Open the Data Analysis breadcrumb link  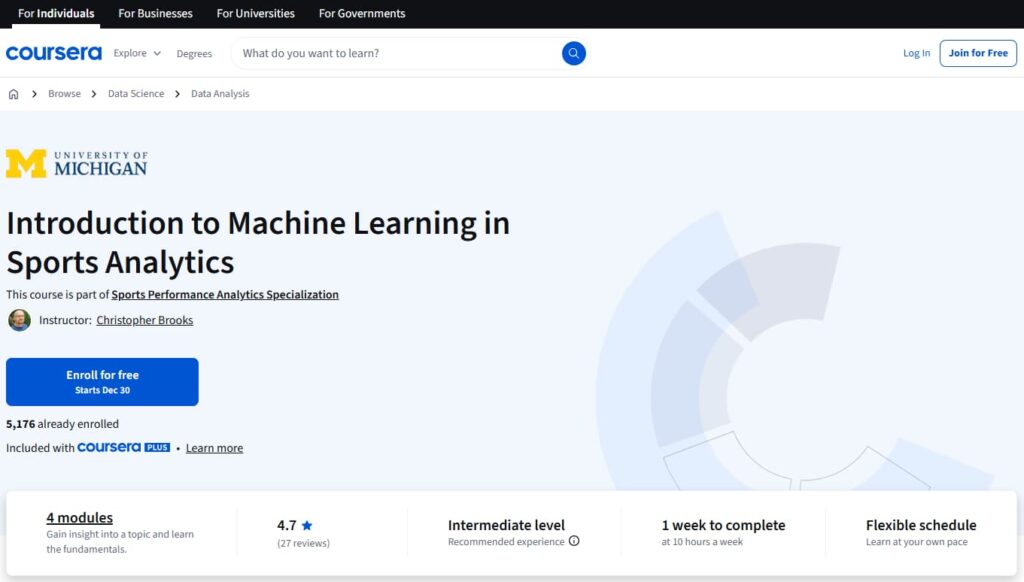(x=220, y=93)
